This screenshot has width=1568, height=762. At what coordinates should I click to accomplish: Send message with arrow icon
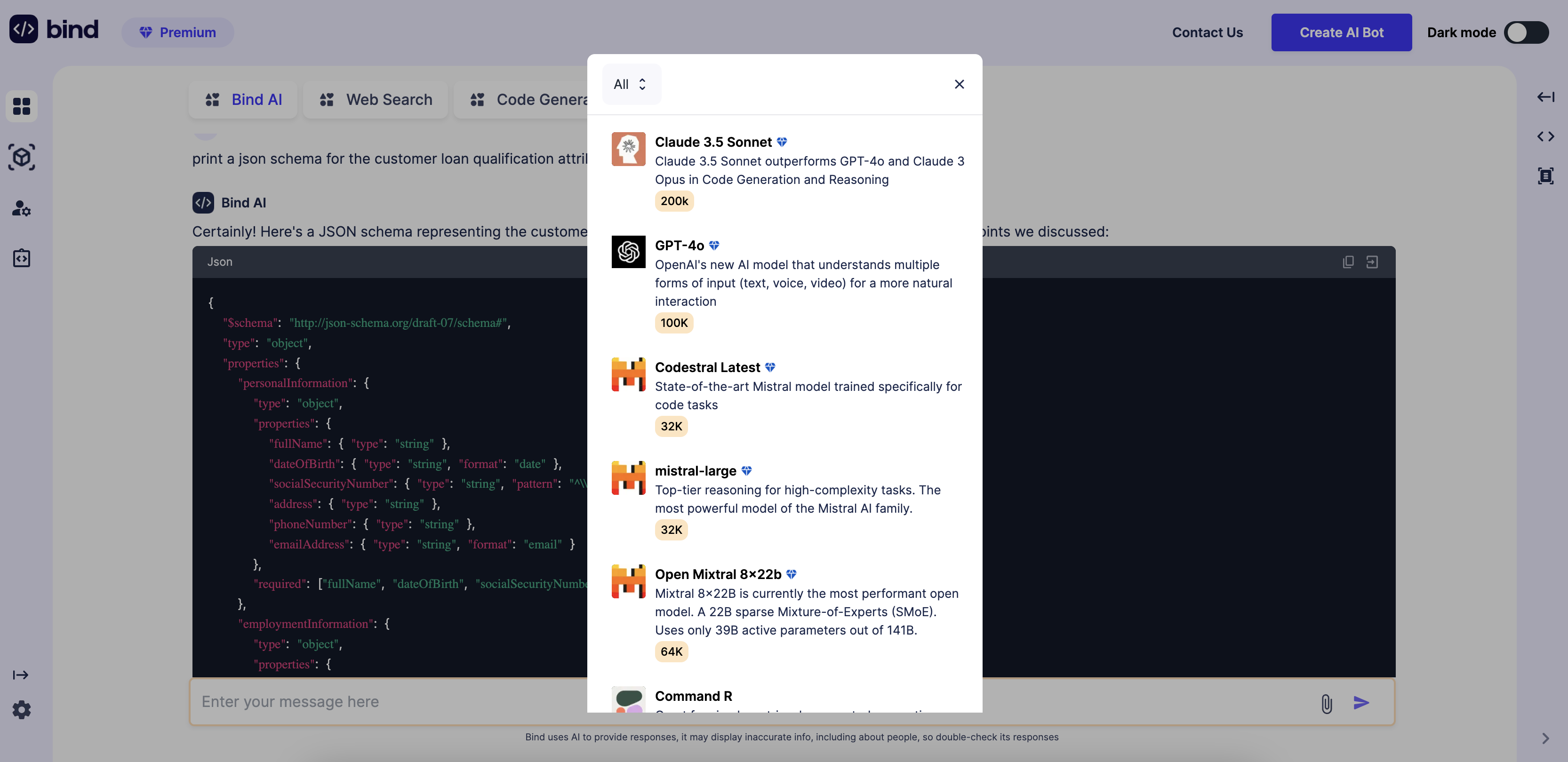[1361, 703]
